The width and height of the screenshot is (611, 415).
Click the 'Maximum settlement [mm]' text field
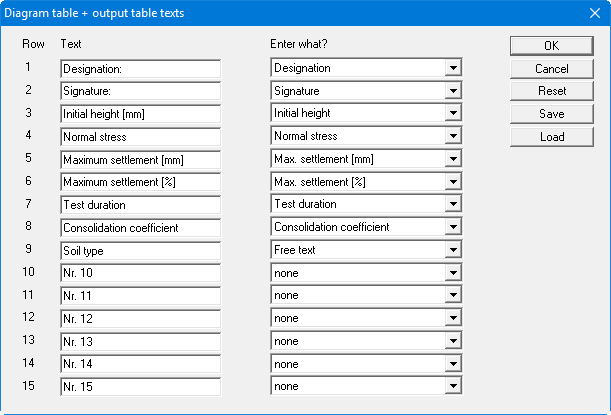pyautogui.click(x=140, y=160)
